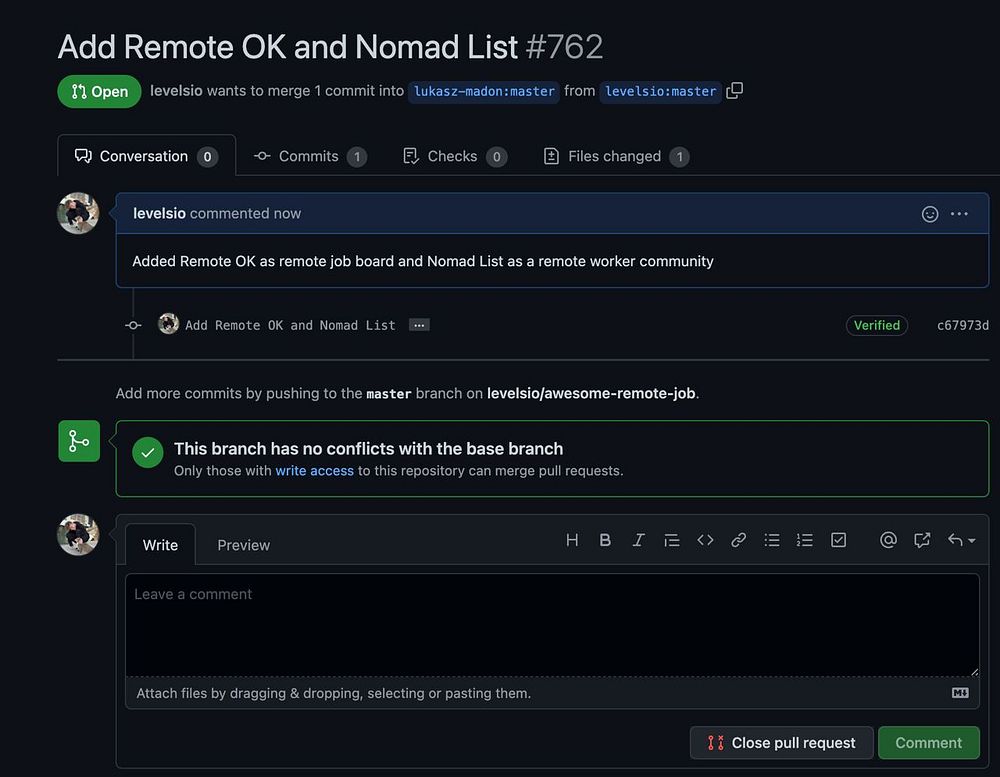Open the saved replies dropdown
This screenshot has width=1000, height=777.
point(961,540)
